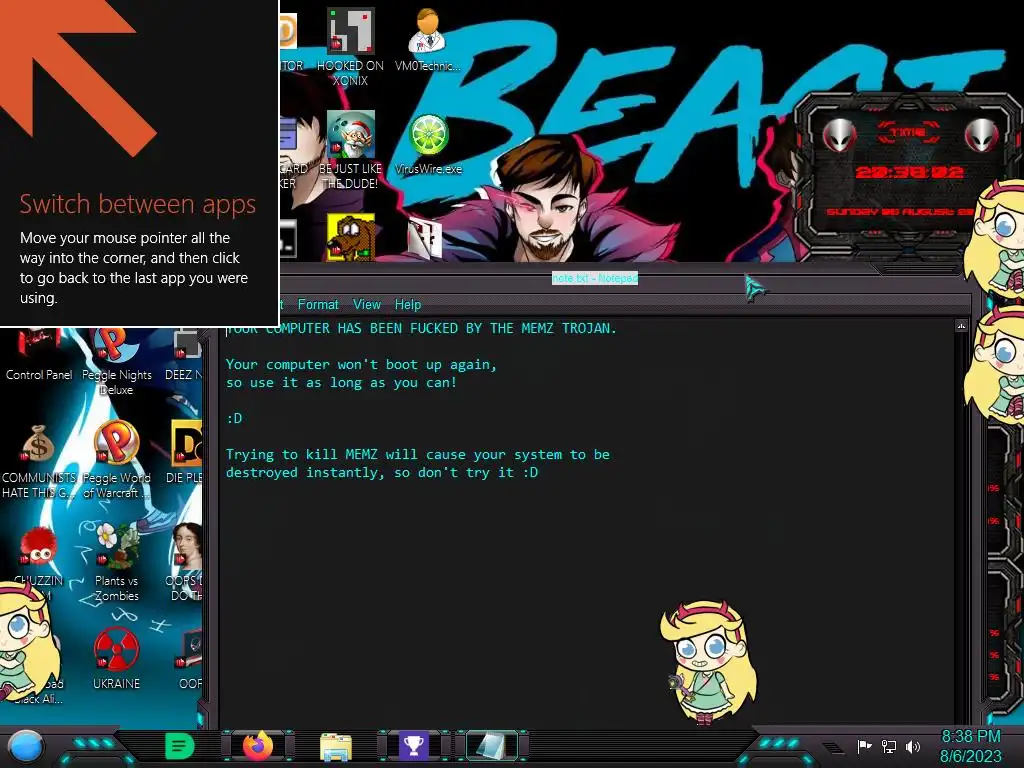Open the network tray icon
The image size is (1024, 768).
click(889, 746)
